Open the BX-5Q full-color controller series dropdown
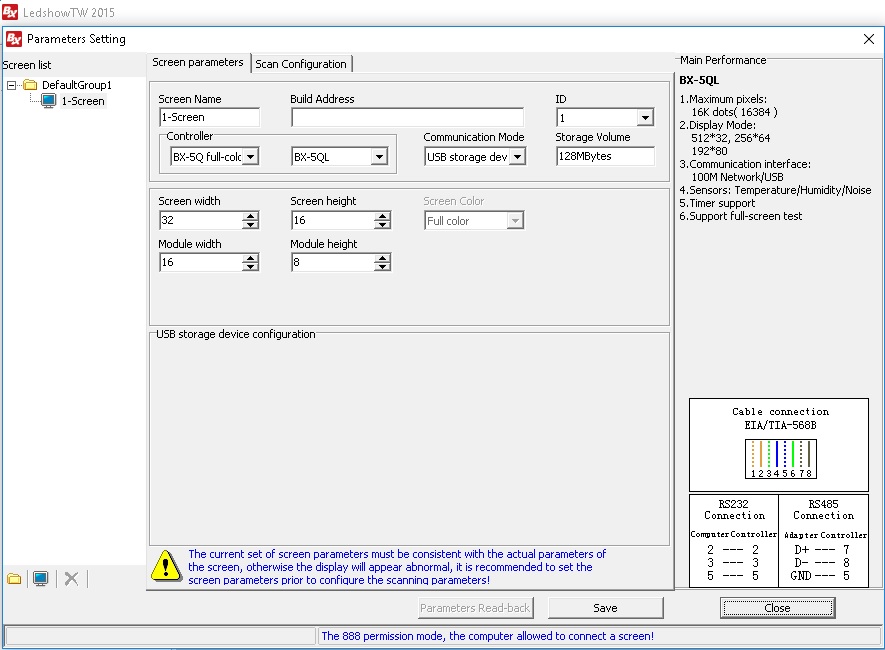 click(x=250, y=157)
